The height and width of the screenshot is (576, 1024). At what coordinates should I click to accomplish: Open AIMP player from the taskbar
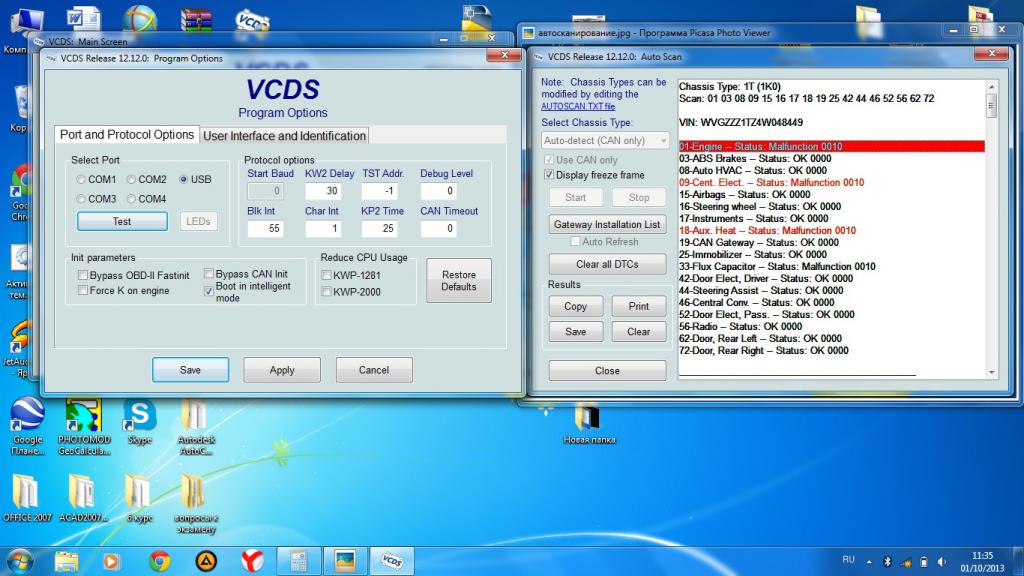point(206,561)
